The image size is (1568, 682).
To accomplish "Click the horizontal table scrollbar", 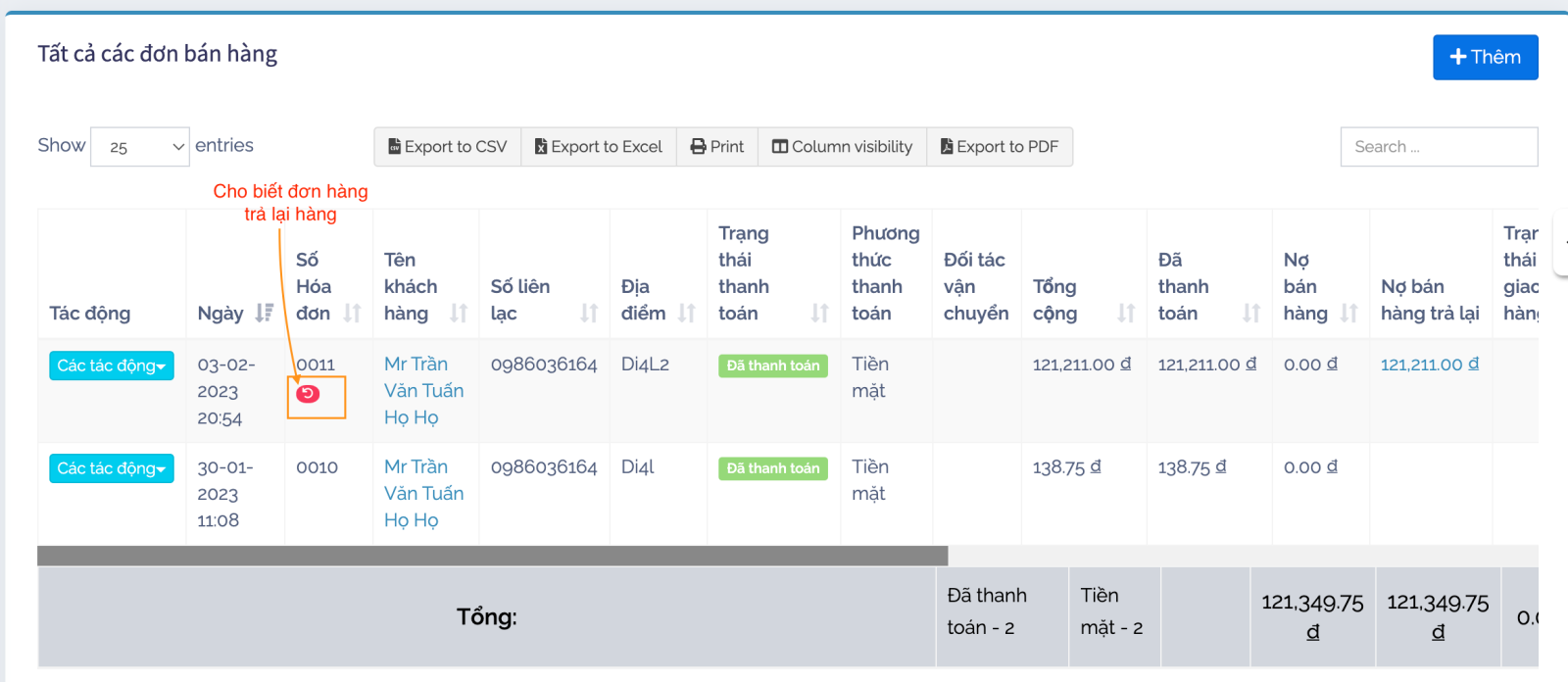I will click(492, 556).
